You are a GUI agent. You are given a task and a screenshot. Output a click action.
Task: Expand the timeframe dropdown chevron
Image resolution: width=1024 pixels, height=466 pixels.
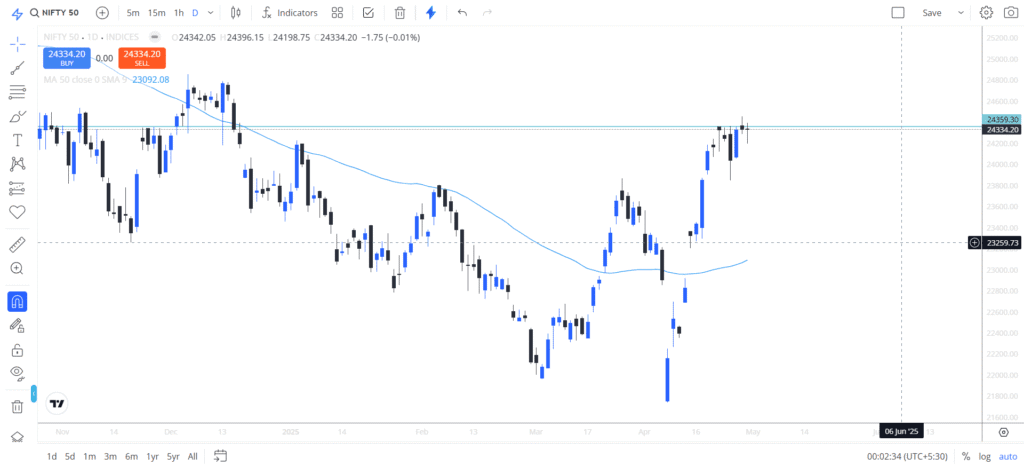[210, 12]
